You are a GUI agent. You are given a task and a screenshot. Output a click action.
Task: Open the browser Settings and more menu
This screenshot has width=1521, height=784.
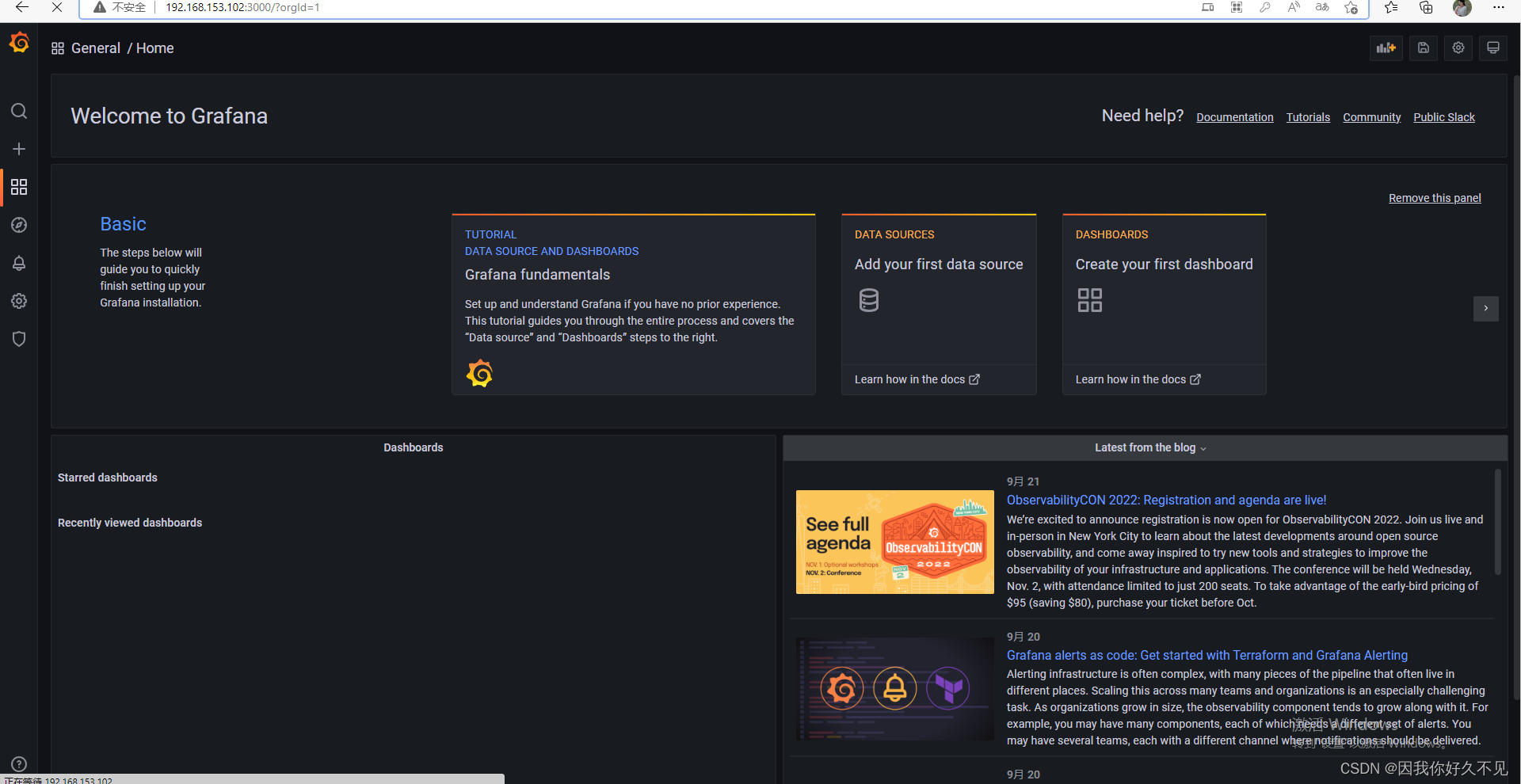[x=1500, y=7]
